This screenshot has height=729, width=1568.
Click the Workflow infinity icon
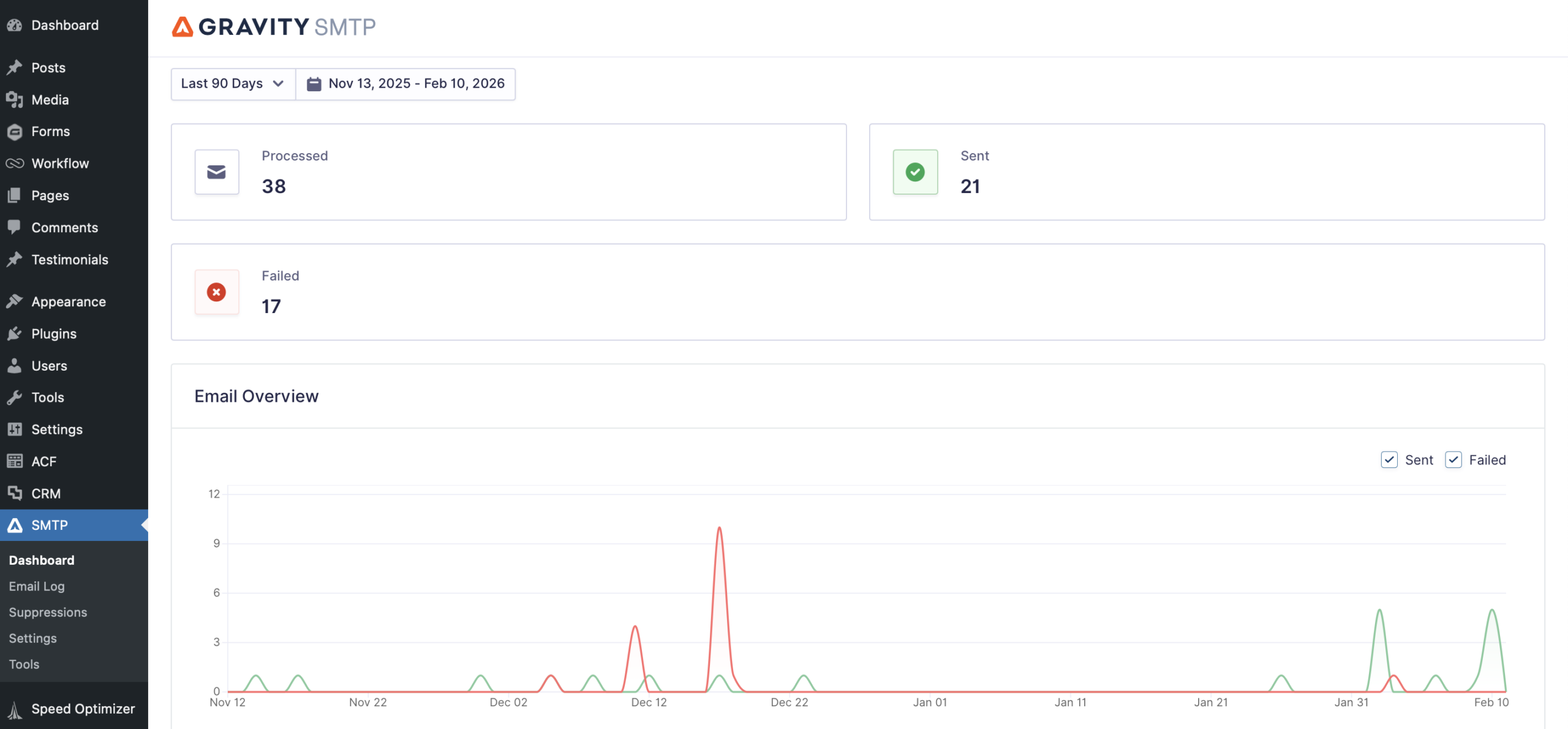(15, 164)
